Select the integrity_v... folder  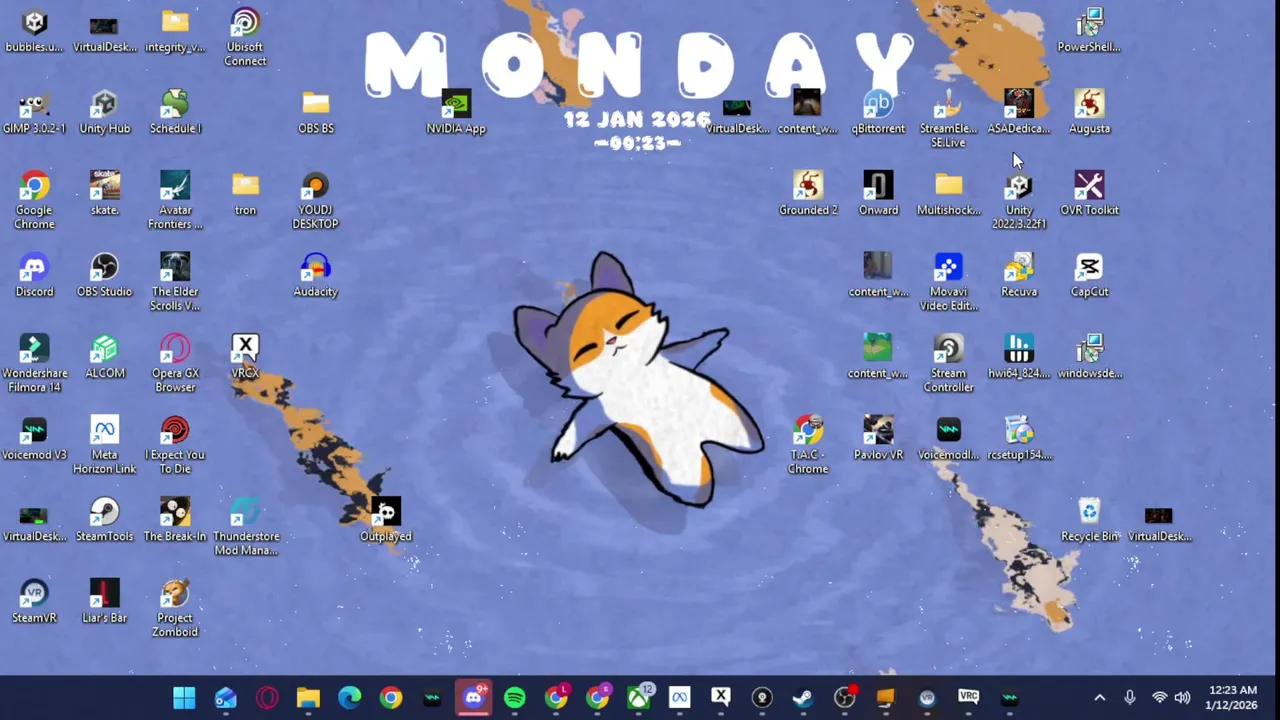click(175, 30)
